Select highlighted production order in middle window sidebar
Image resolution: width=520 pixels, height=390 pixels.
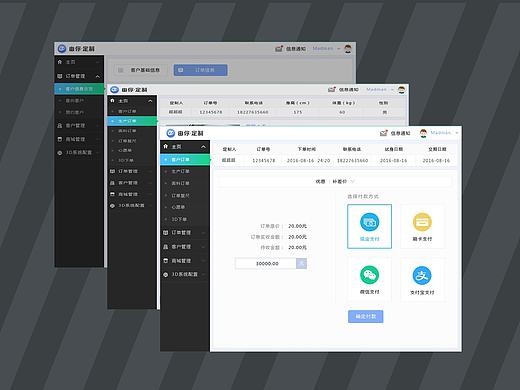coord(132,121)
